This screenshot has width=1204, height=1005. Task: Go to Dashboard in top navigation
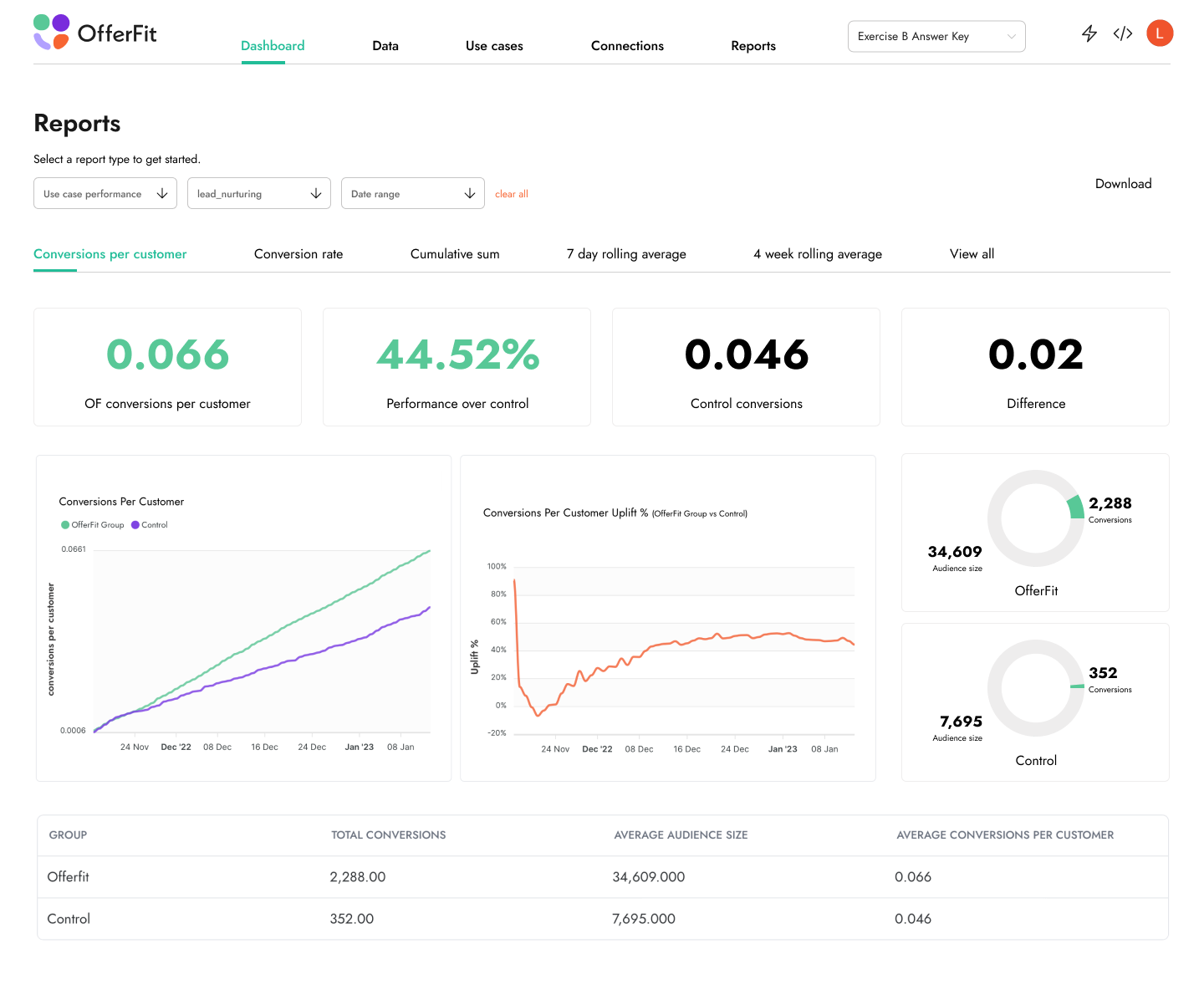(273, 46)
